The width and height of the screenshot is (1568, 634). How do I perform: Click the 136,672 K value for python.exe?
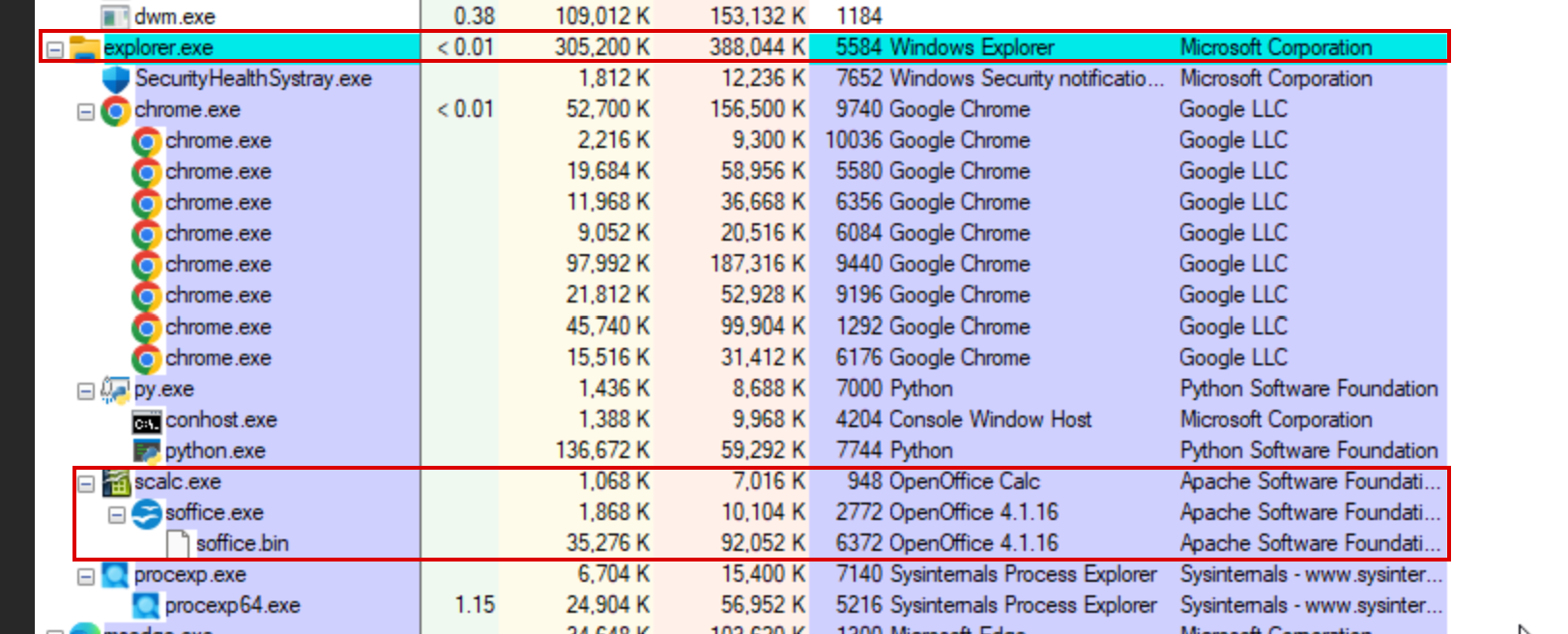pos(602,450)
